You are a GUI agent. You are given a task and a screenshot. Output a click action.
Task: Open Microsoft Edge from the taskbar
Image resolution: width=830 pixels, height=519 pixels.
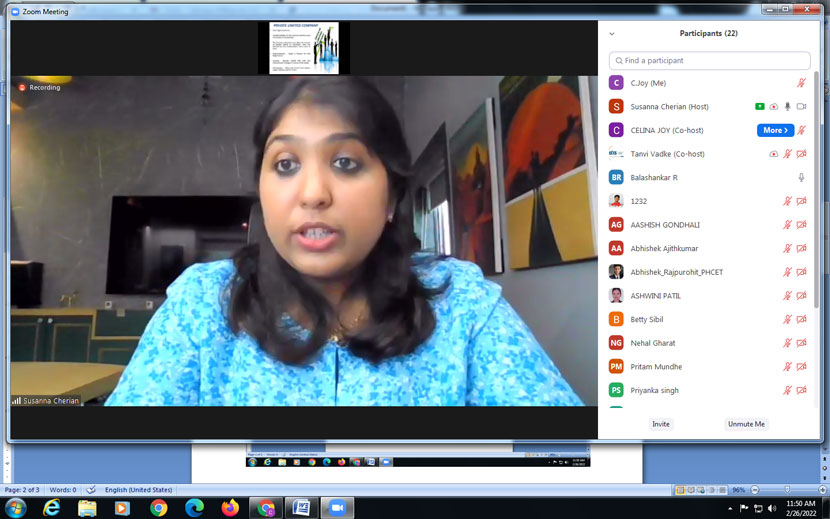click(194, 508)
